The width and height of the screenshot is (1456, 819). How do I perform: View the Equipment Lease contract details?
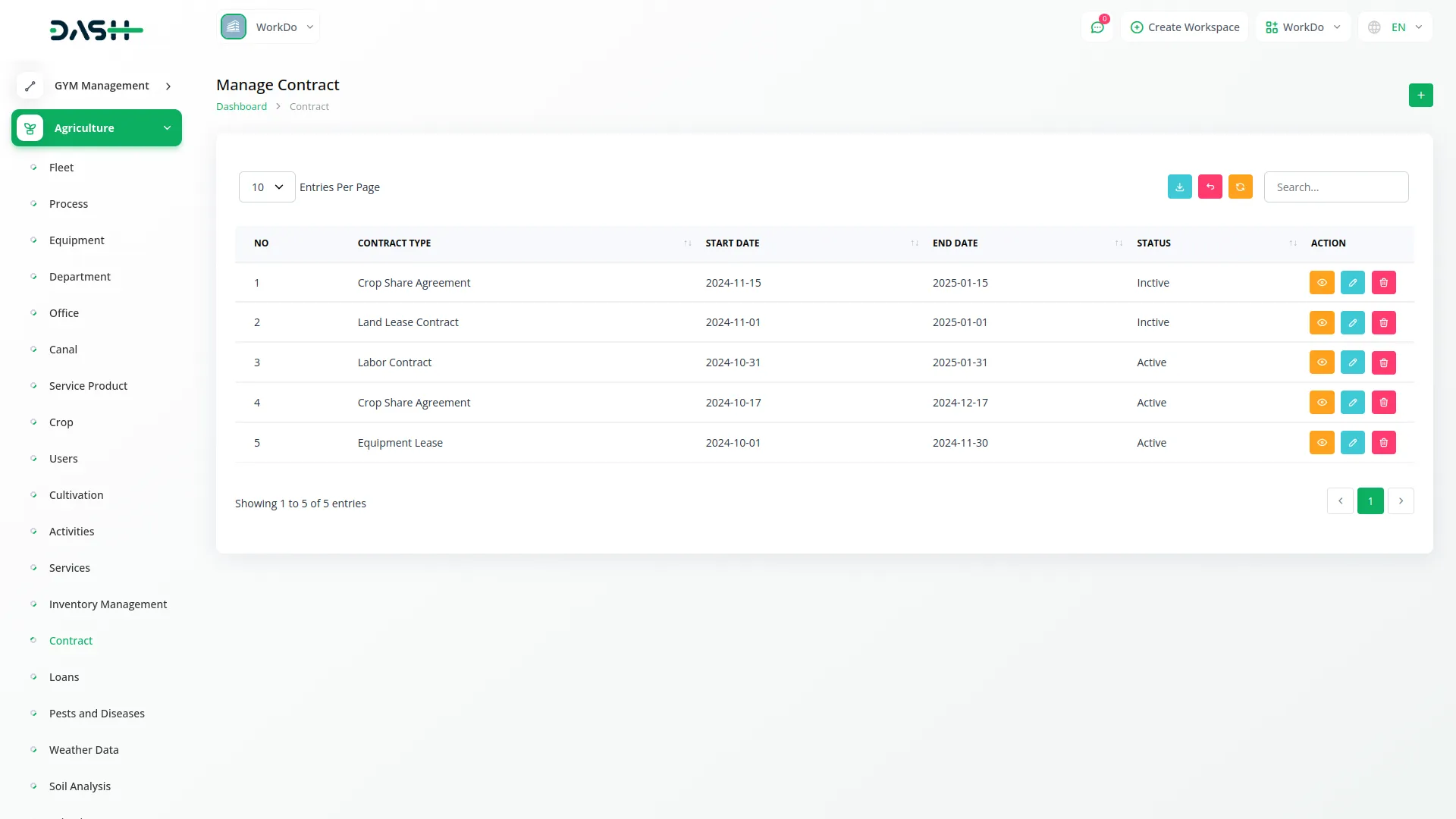pos(1321,443)
